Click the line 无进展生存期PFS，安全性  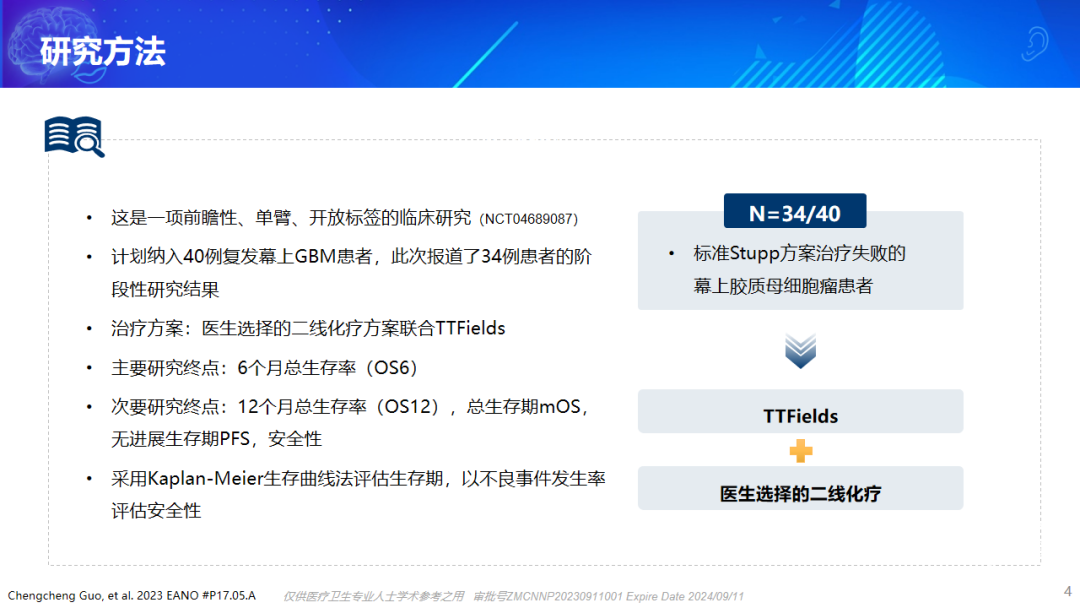tap(216, 439)
